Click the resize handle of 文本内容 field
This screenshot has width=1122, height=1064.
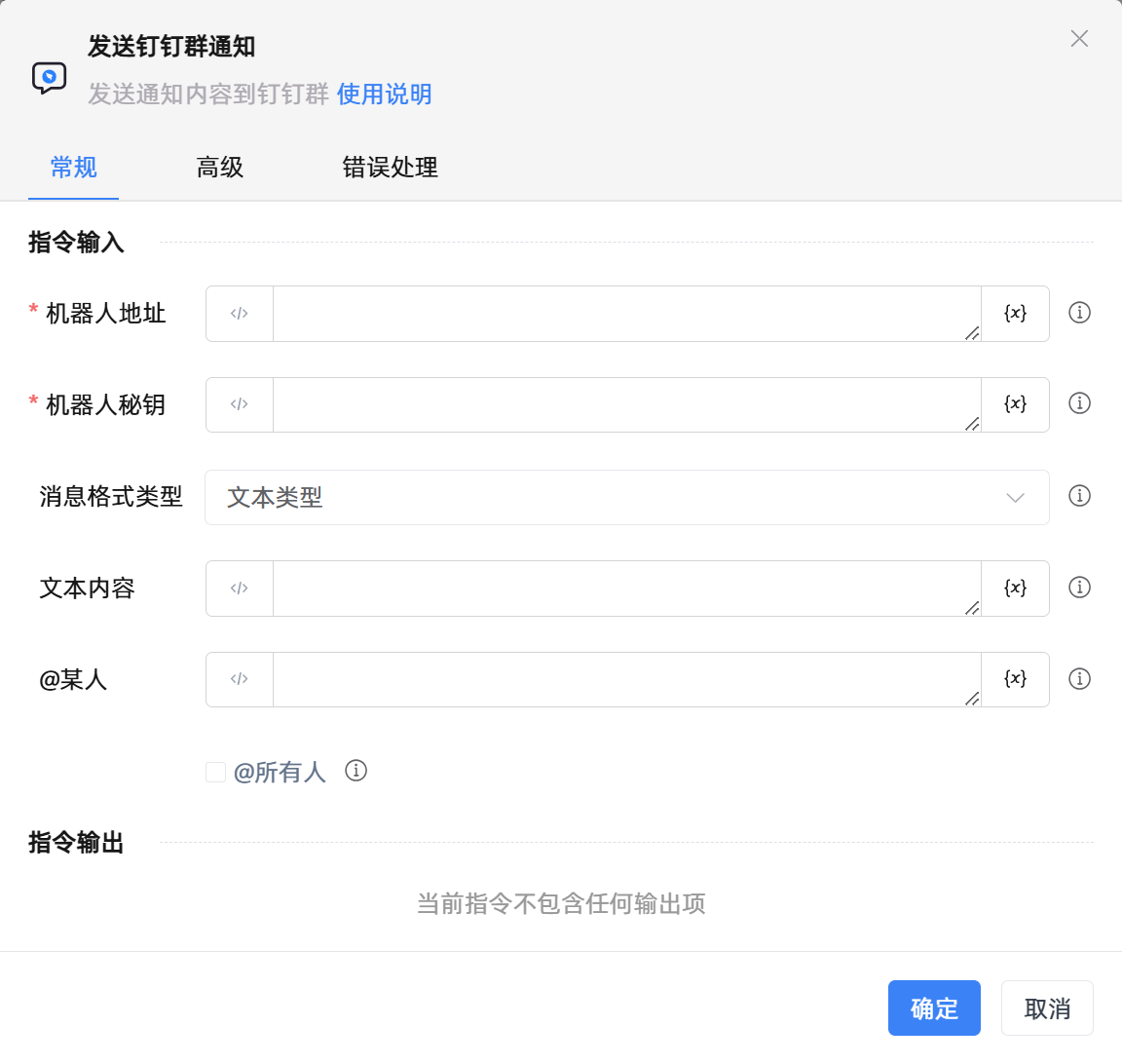click(972, 608)
